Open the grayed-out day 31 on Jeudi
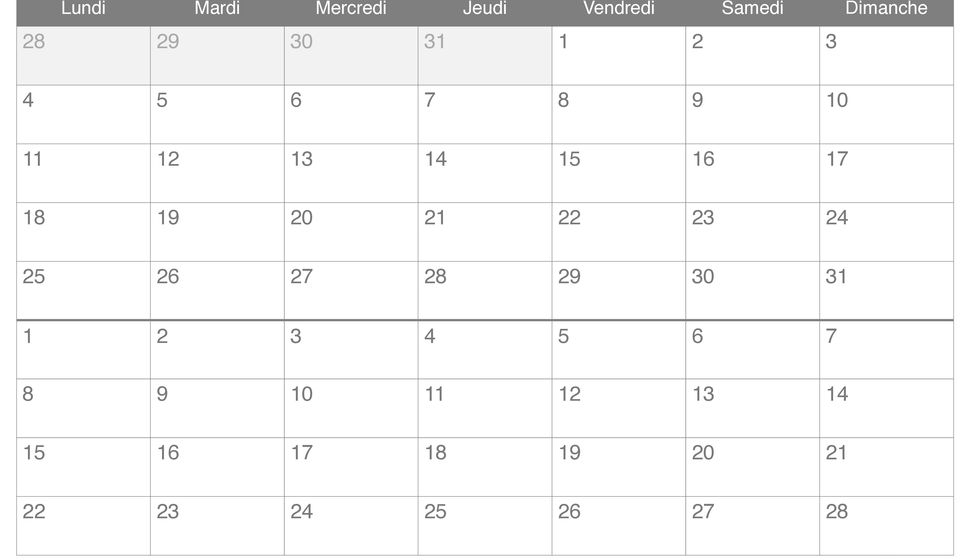 pos(485,56)
